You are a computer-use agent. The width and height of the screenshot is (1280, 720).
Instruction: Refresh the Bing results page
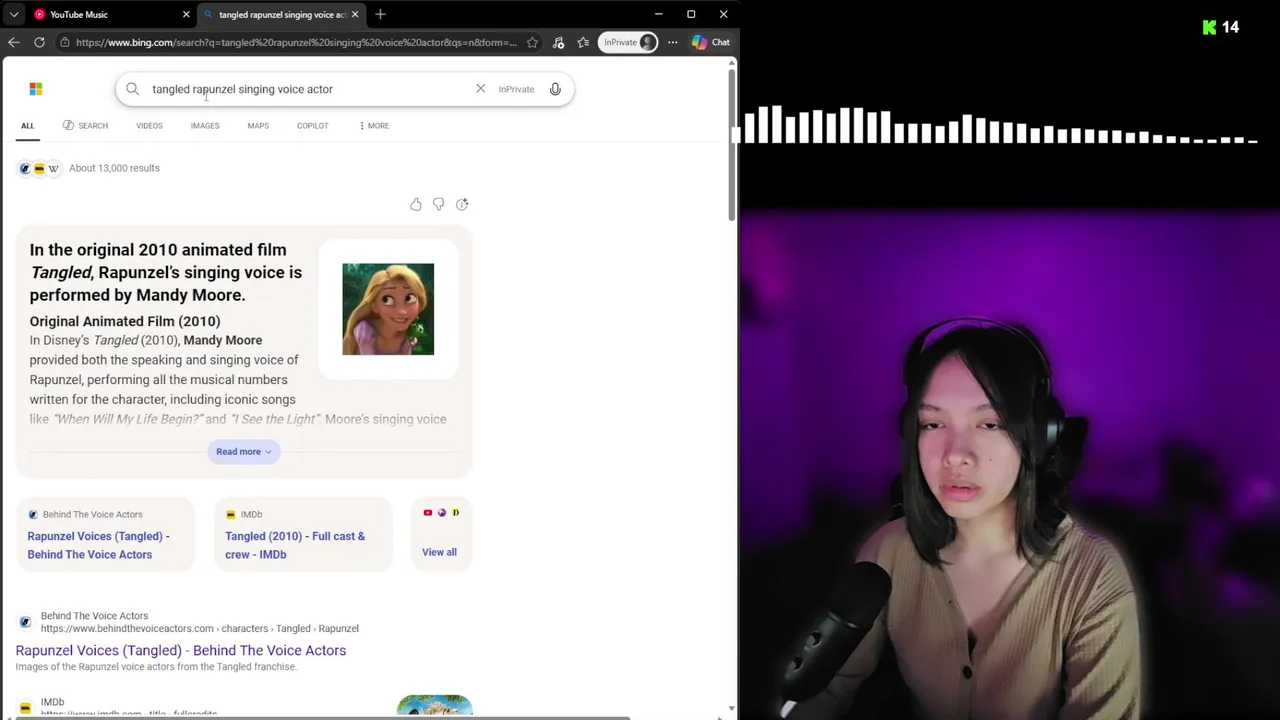pos(39,42)
